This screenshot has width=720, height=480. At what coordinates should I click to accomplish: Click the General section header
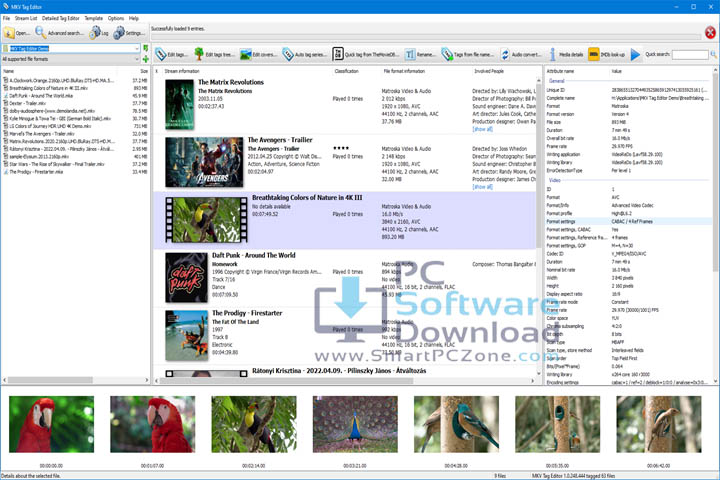pos(557,81)
